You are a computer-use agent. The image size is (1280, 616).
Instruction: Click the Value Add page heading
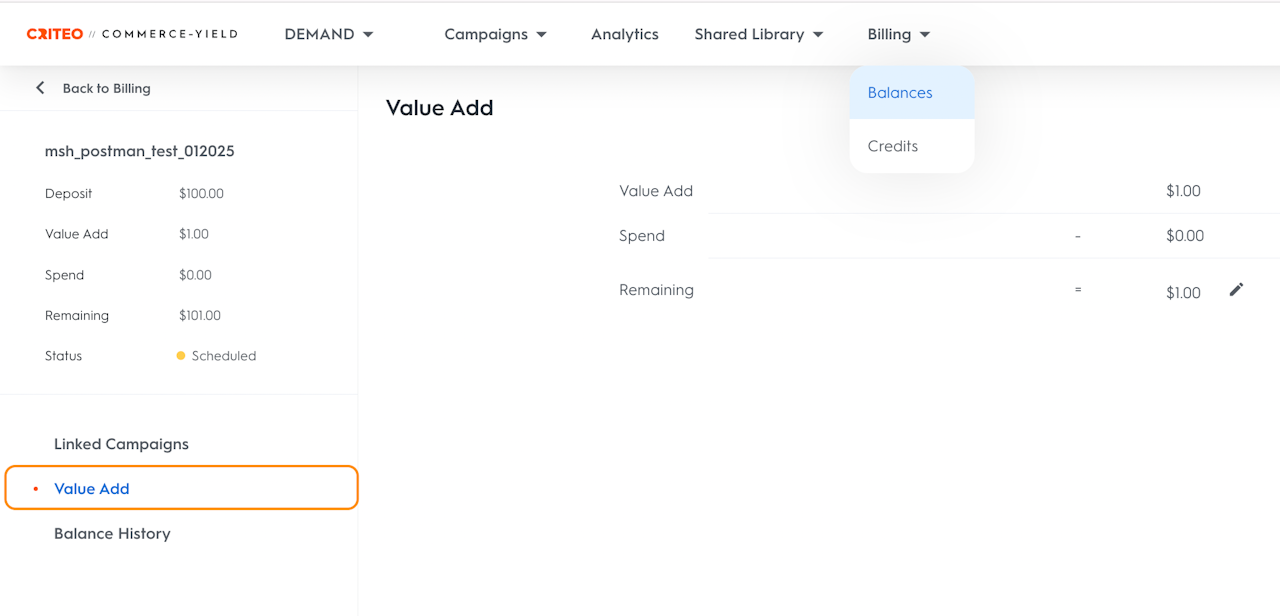[x=439, y=108]
